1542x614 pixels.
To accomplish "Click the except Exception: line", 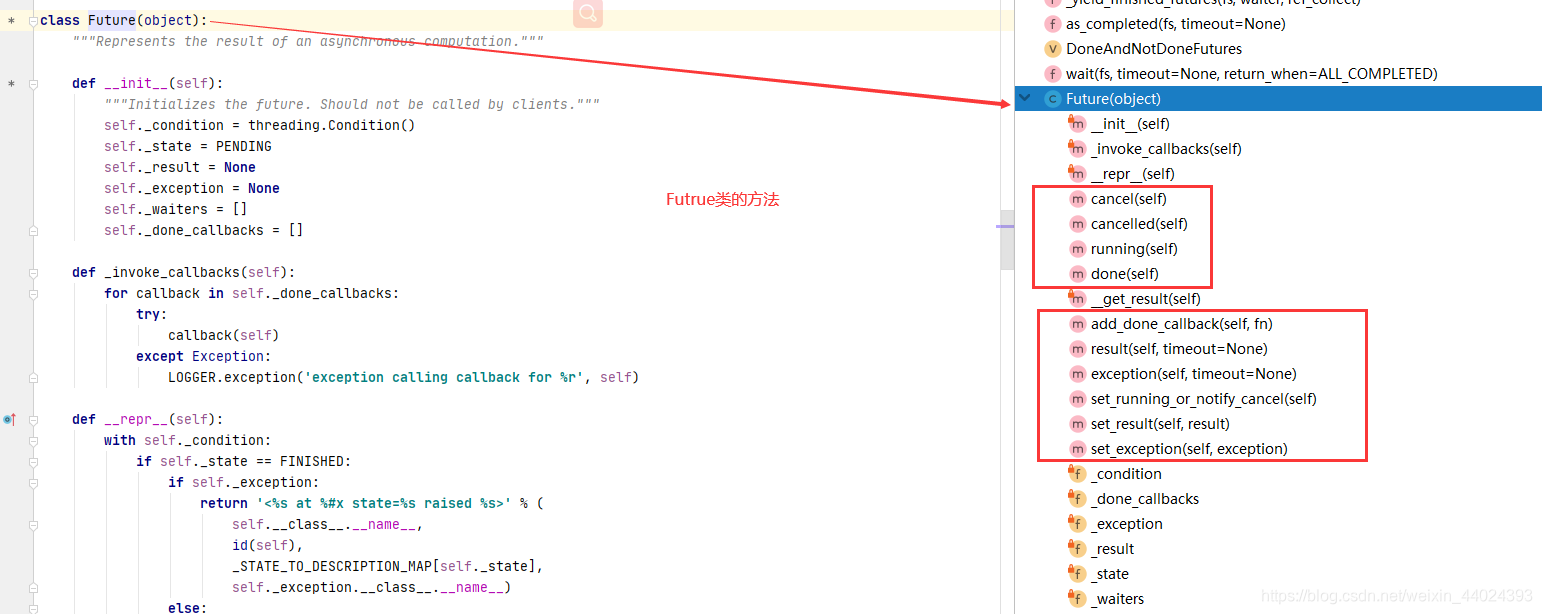I will [204, 356].
